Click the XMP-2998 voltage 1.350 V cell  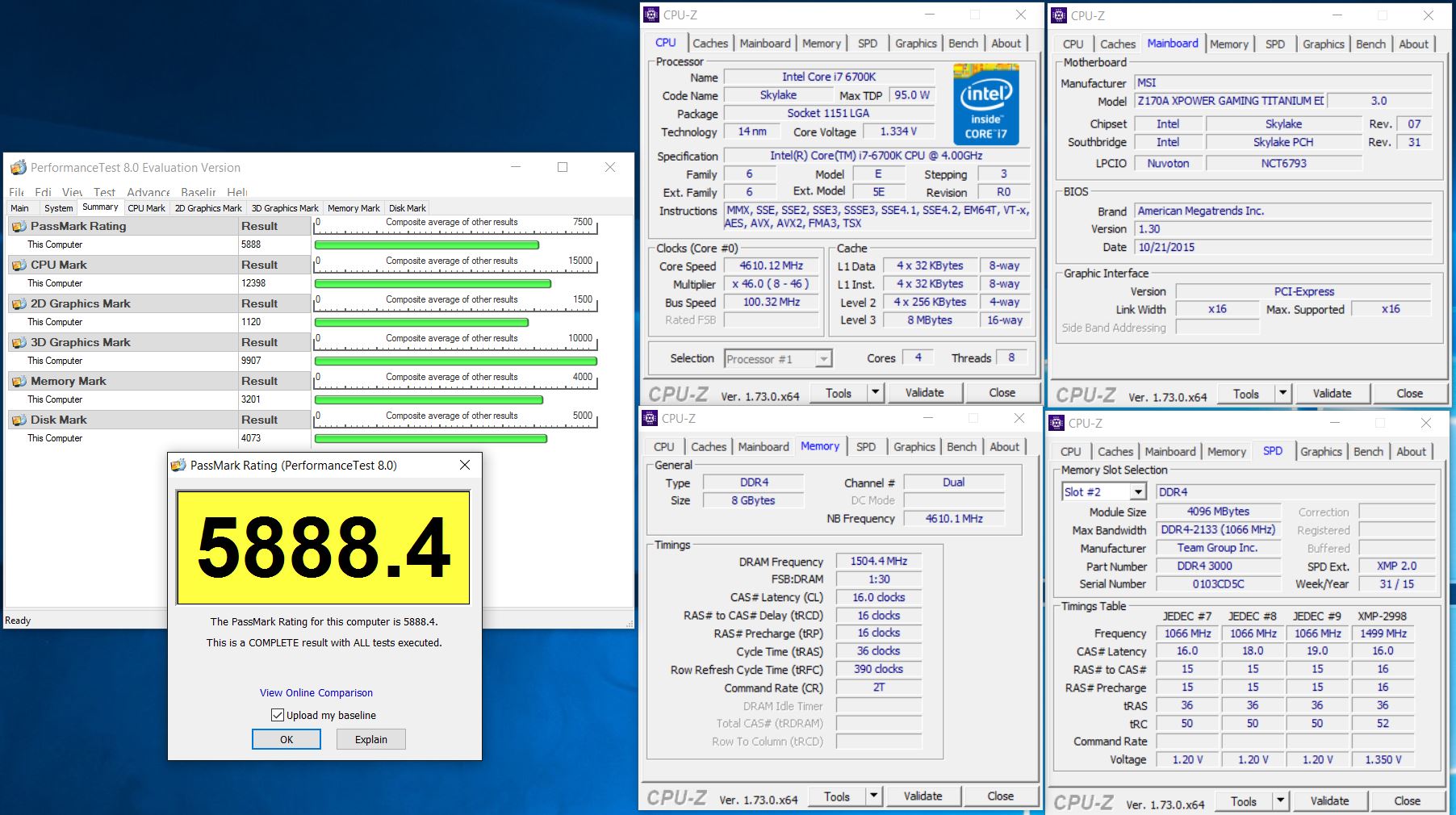point(1383,759)
